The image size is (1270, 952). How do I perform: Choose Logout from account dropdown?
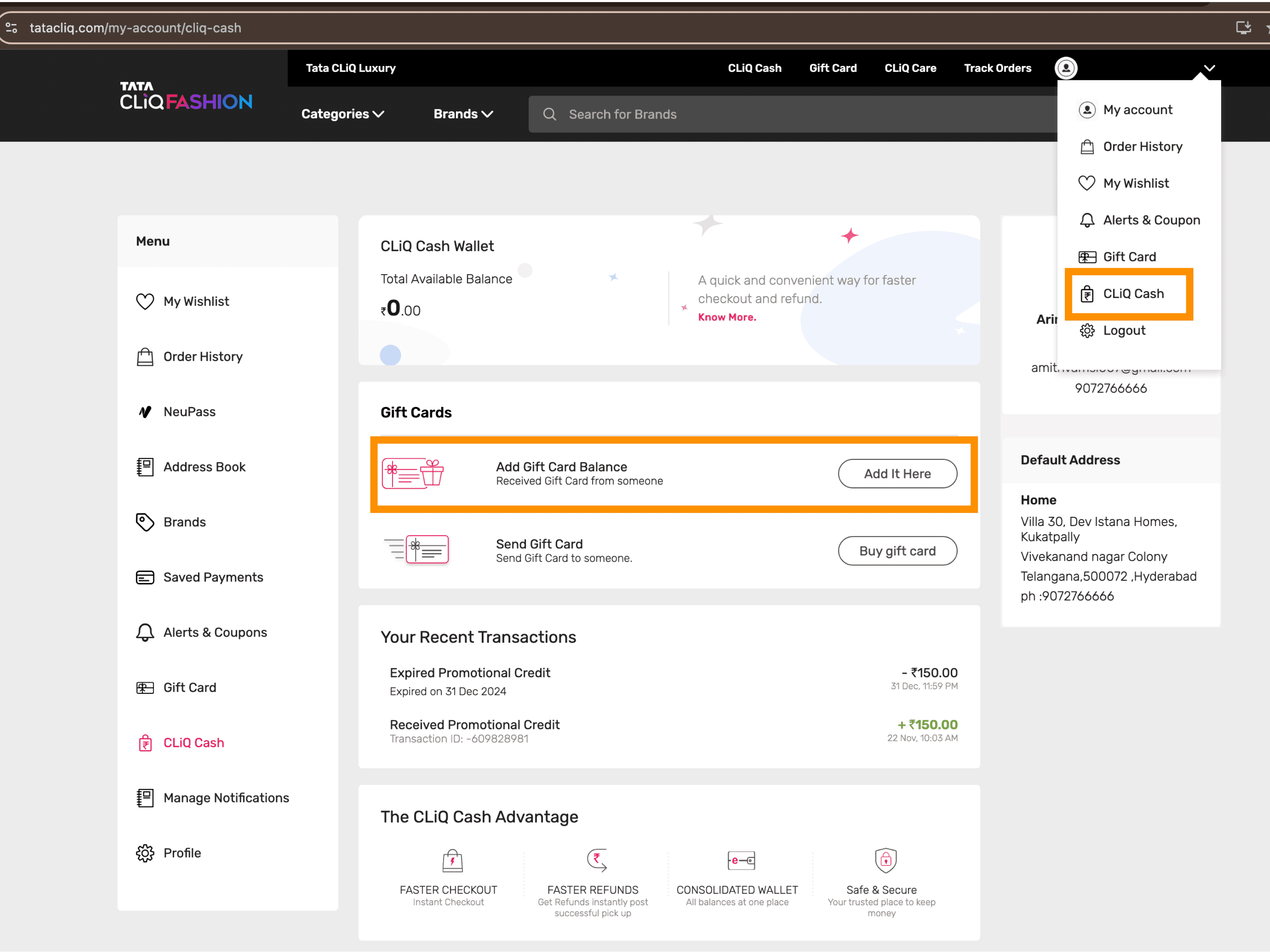coord(1124,330)
